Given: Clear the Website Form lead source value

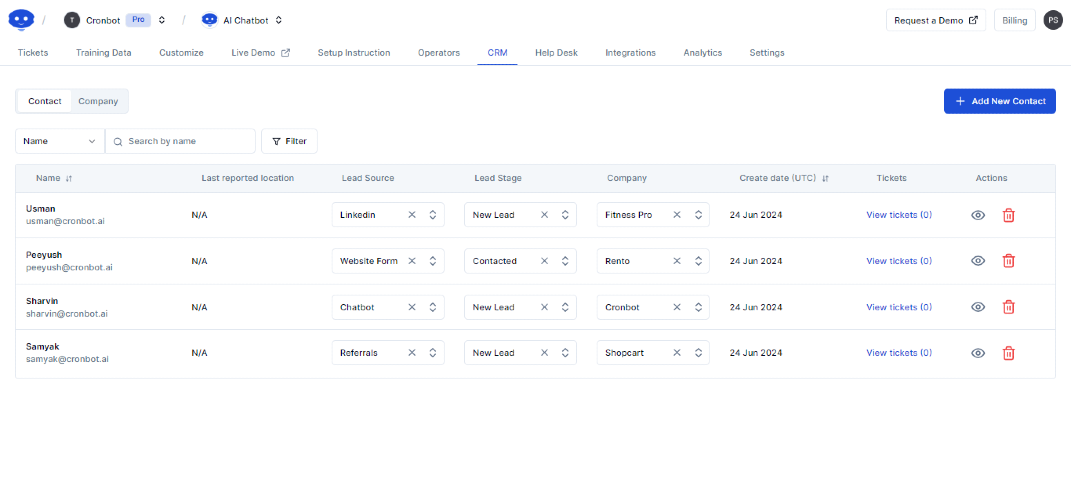Looking at the screenshot, I should point(412,261).
